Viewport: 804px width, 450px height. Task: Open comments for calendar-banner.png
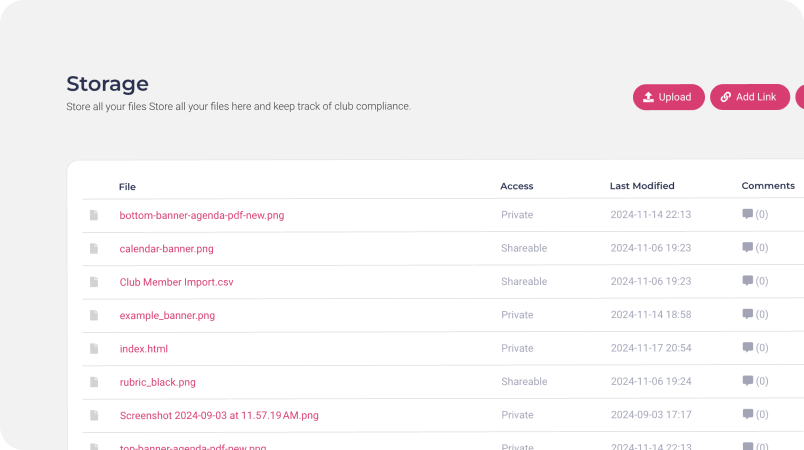[x=755, y=248]
